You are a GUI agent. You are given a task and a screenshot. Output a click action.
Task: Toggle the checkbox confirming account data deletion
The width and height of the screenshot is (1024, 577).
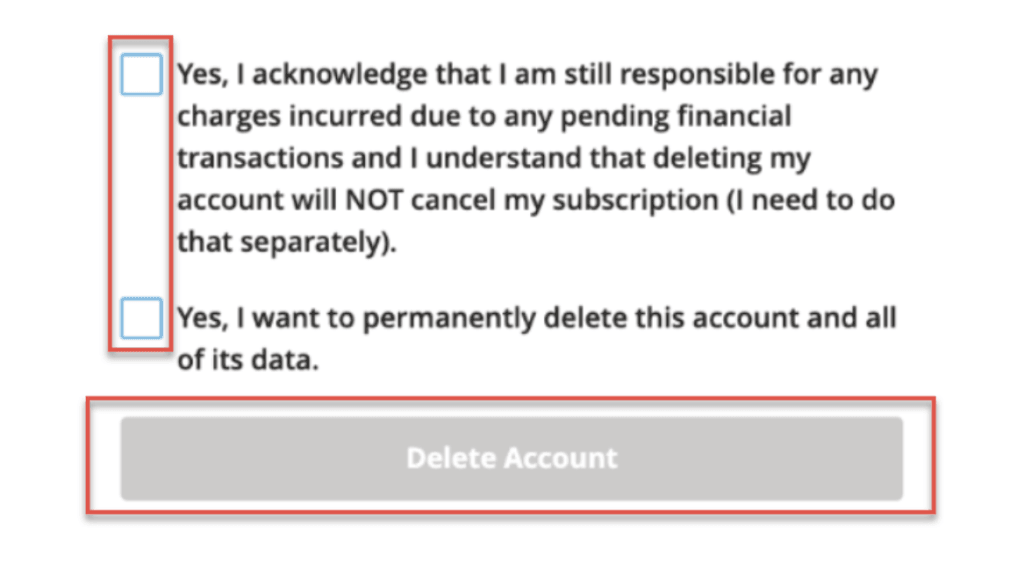pyautogui.click(x=140, y=317)
